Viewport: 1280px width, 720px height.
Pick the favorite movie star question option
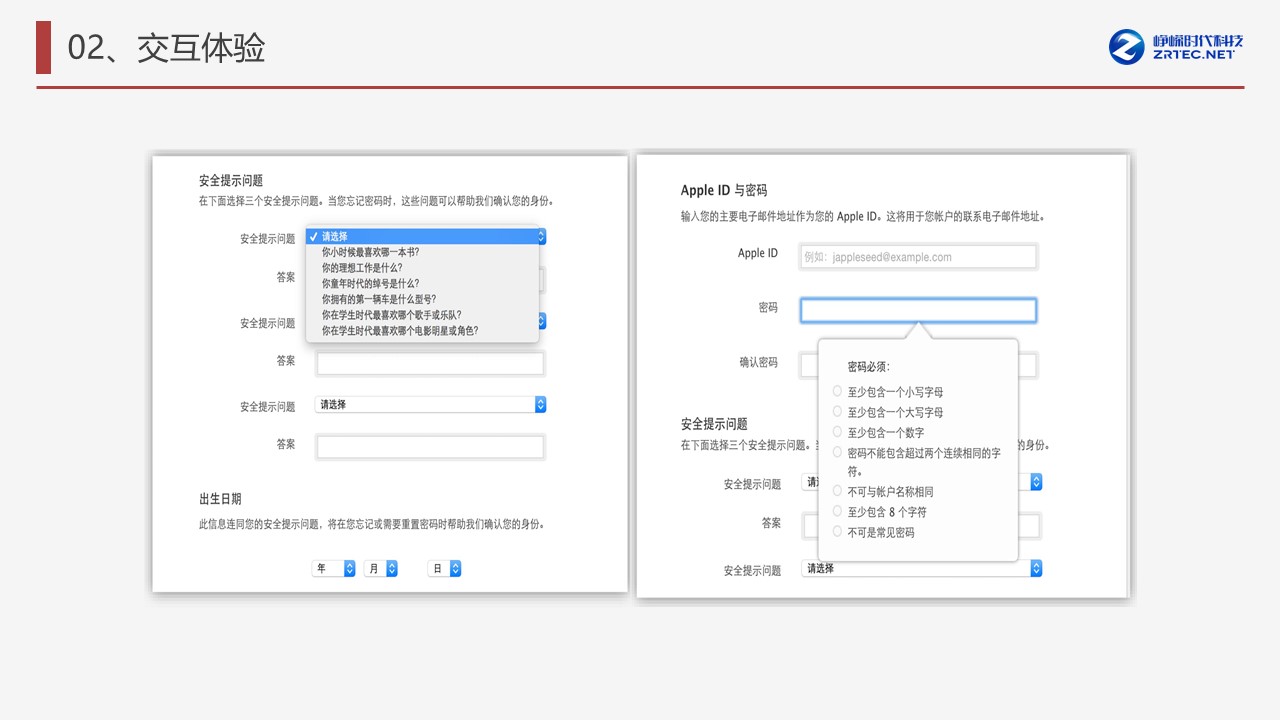coord(399,330)
